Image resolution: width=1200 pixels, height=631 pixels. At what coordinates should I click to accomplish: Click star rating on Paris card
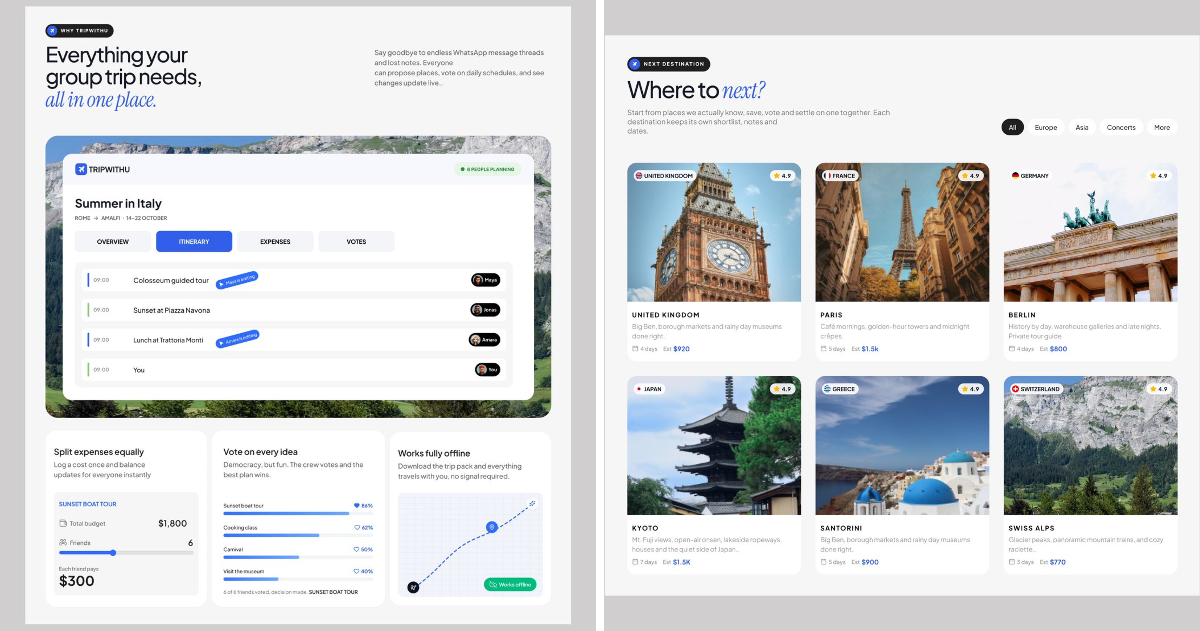point(971,175)
